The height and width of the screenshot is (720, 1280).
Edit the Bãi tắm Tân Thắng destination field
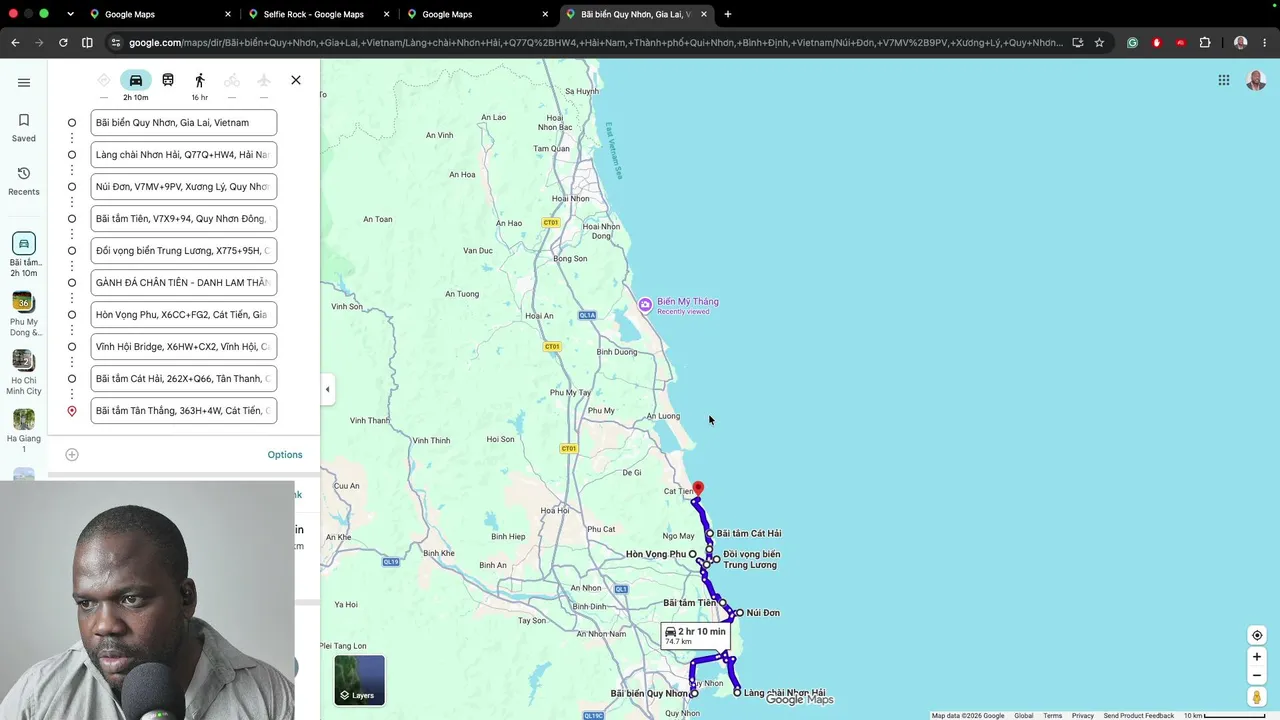(184, 411)
